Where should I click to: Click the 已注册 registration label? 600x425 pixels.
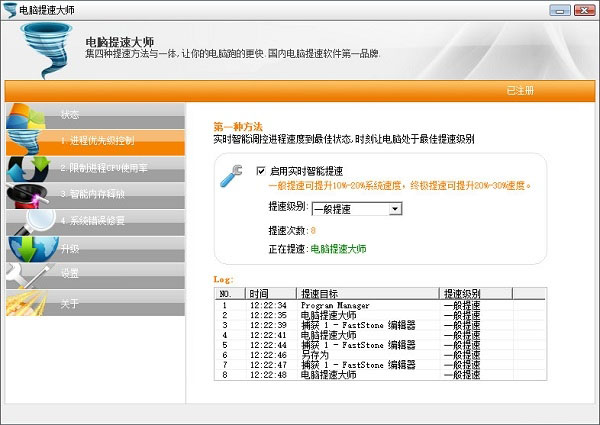520,91
